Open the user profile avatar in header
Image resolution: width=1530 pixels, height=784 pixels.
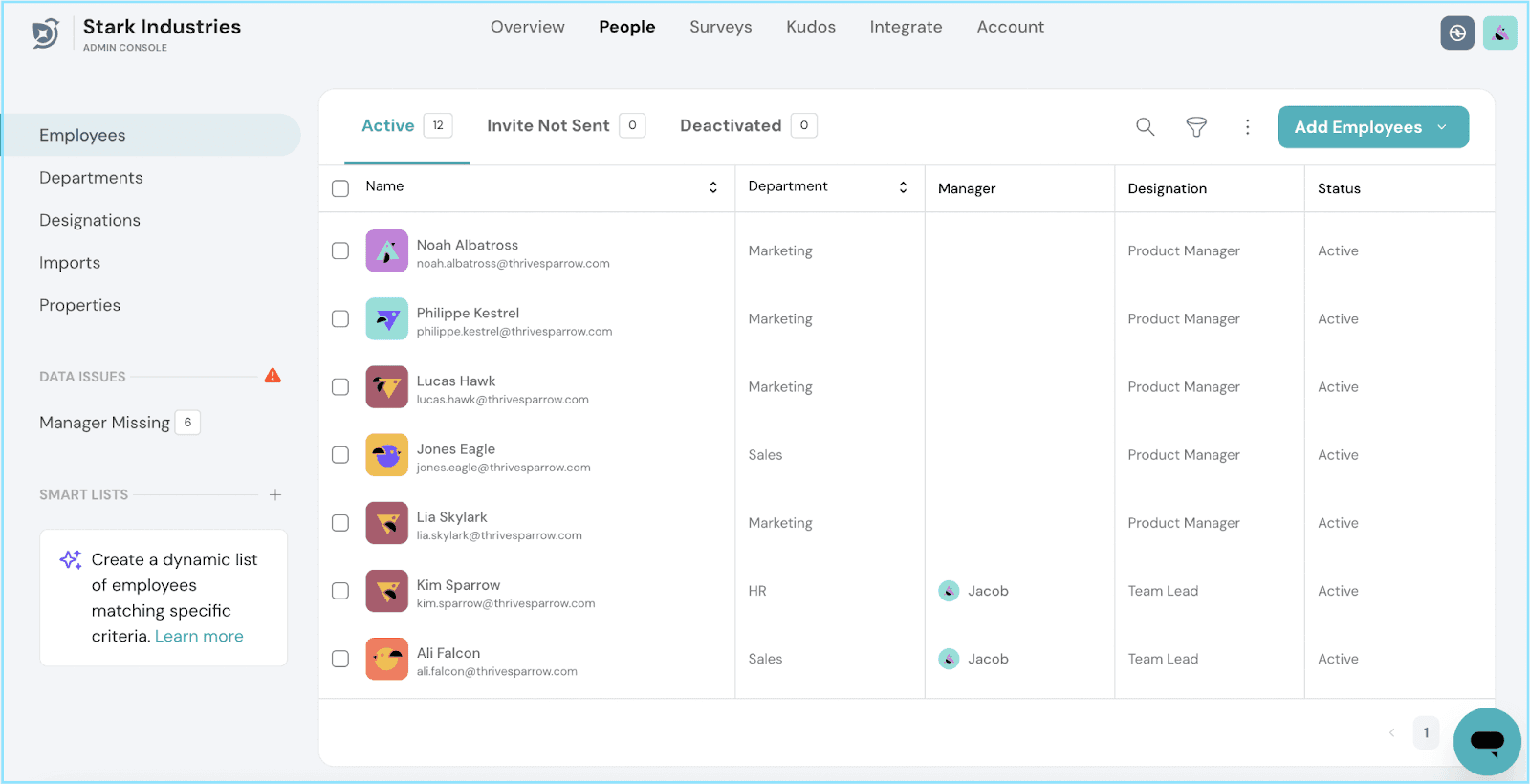pyautogui.click(x=1499, y=33)
